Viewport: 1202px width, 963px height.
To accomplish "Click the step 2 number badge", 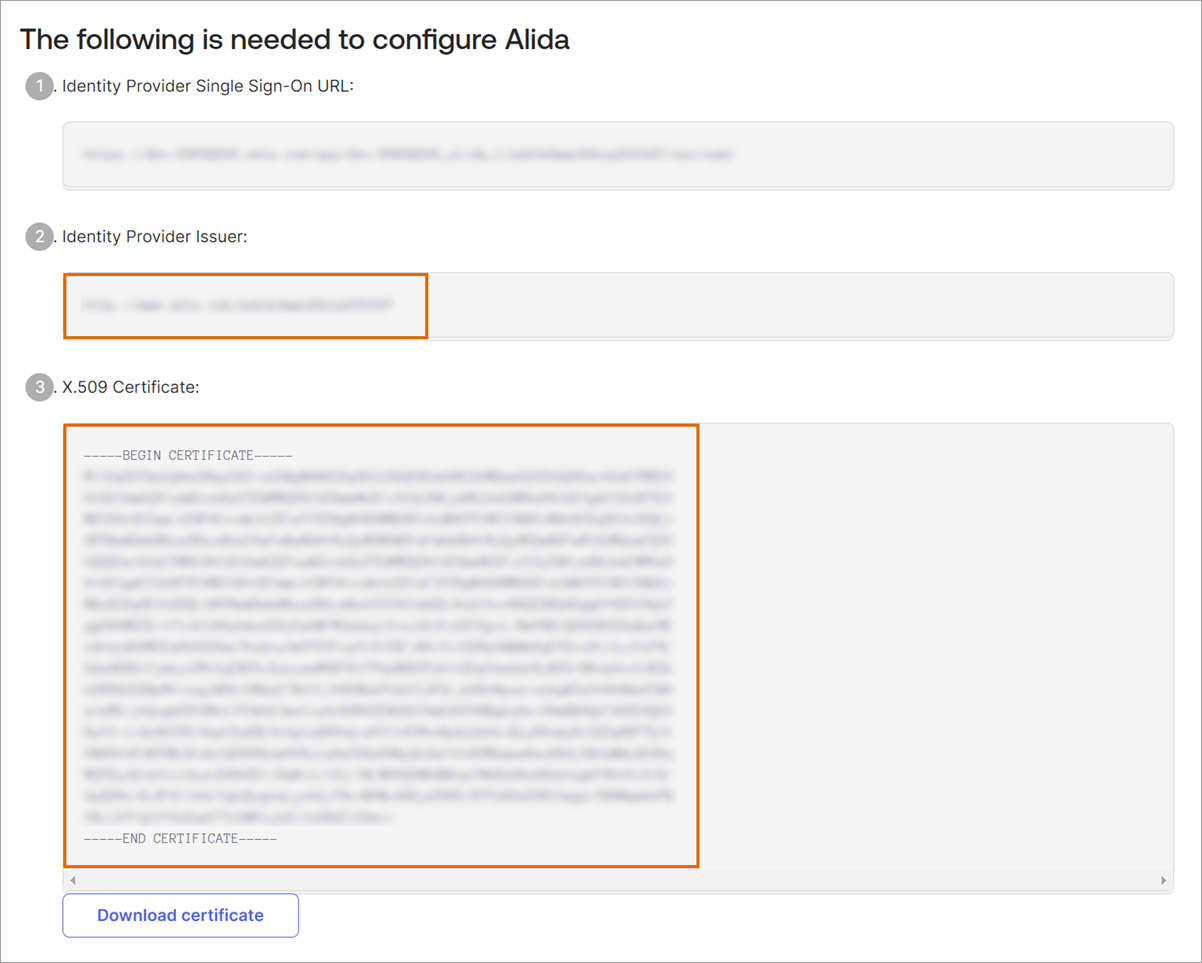I will (x=39, y=237).
